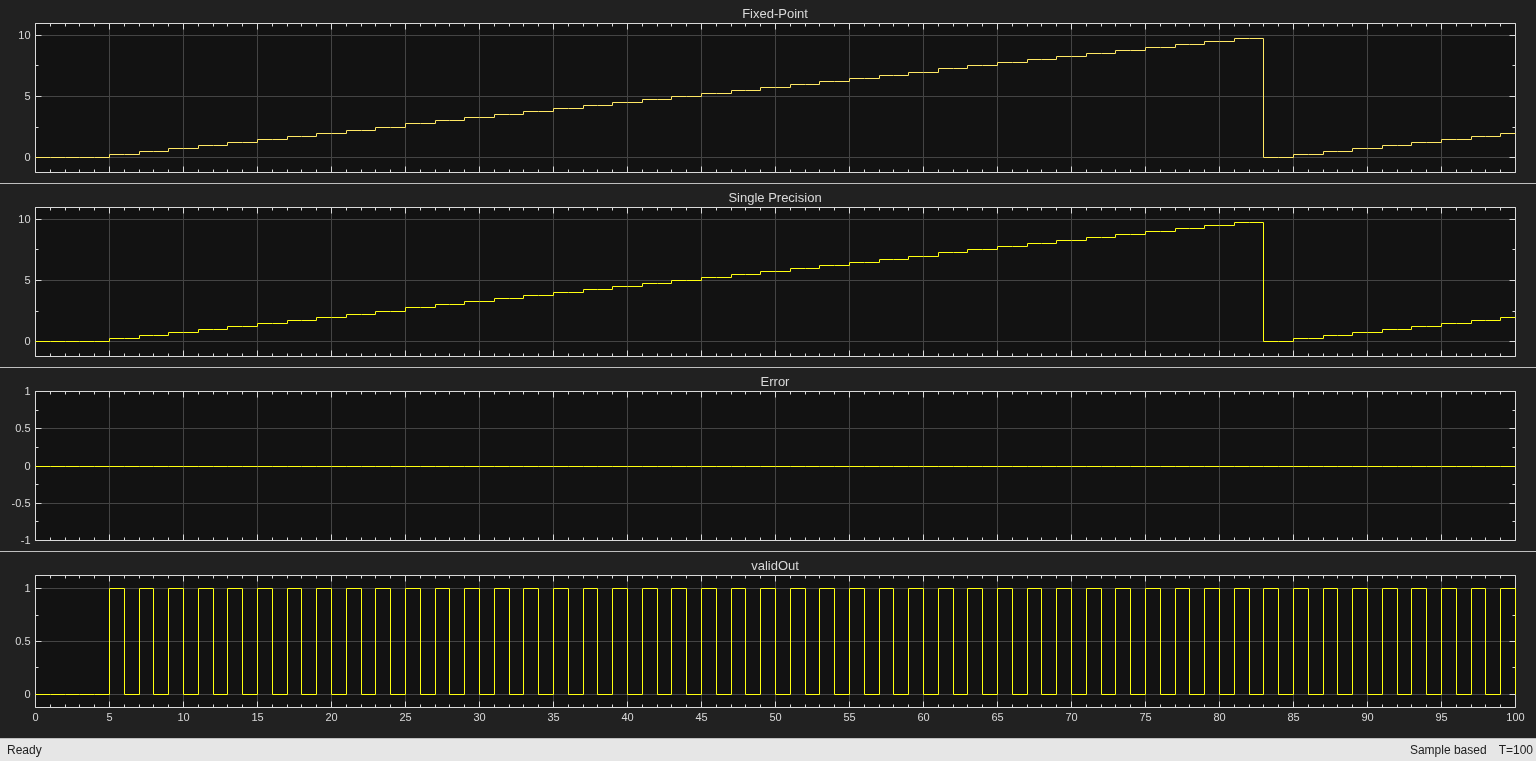Select the validOut plot title
The width and height of the screenshot is (1536, 761).
coord(775,566)
